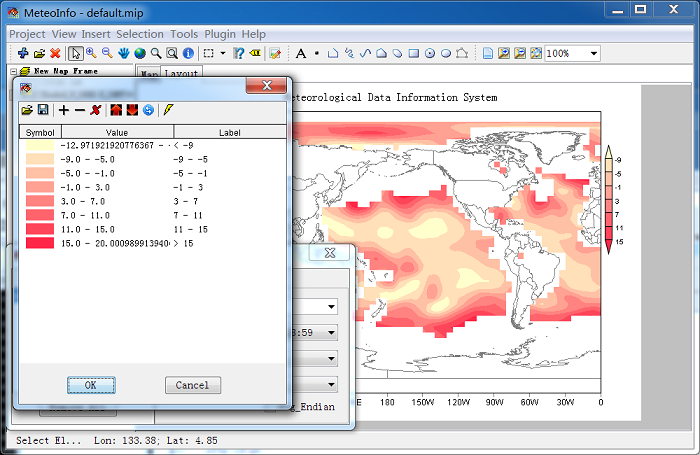Click the Value column header
The height and width of the screenshot is (455, 700).
pos(117,133)
